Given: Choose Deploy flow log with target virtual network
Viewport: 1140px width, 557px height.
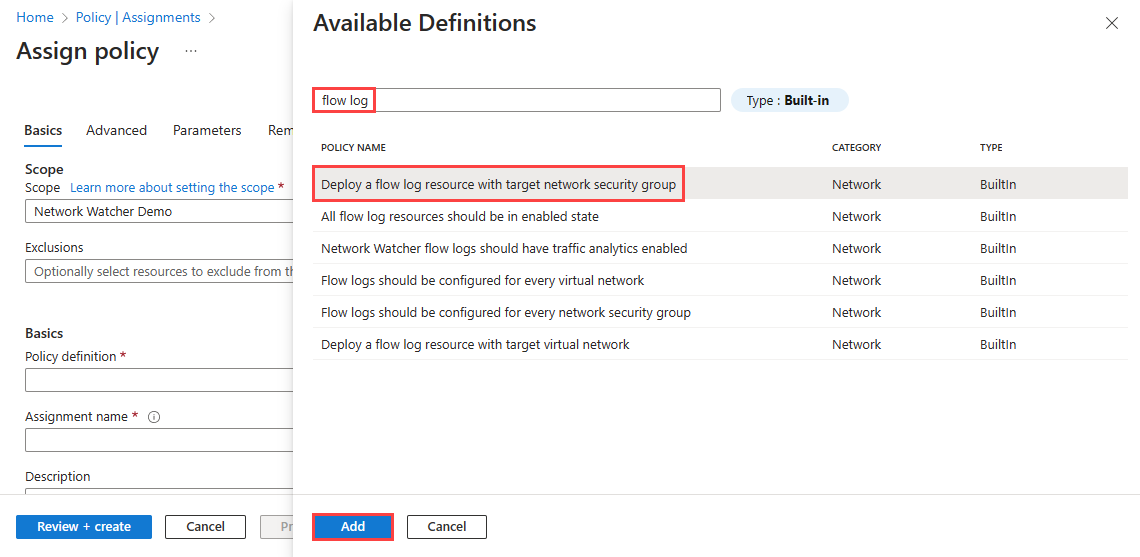Looking at the screenshot, I should (x=475, y=344).
